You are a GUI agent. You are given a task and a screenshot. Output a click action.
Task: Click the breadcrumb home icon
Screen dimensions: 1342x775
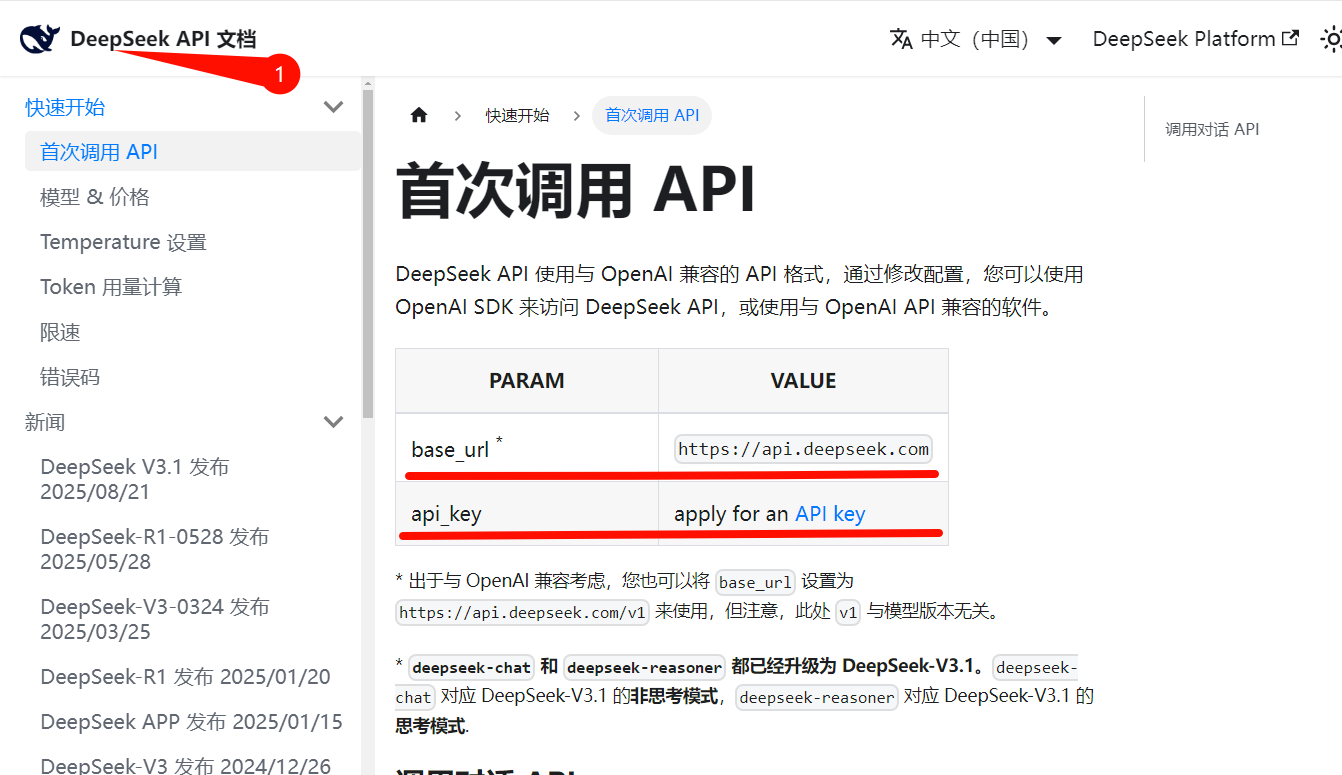419,115
